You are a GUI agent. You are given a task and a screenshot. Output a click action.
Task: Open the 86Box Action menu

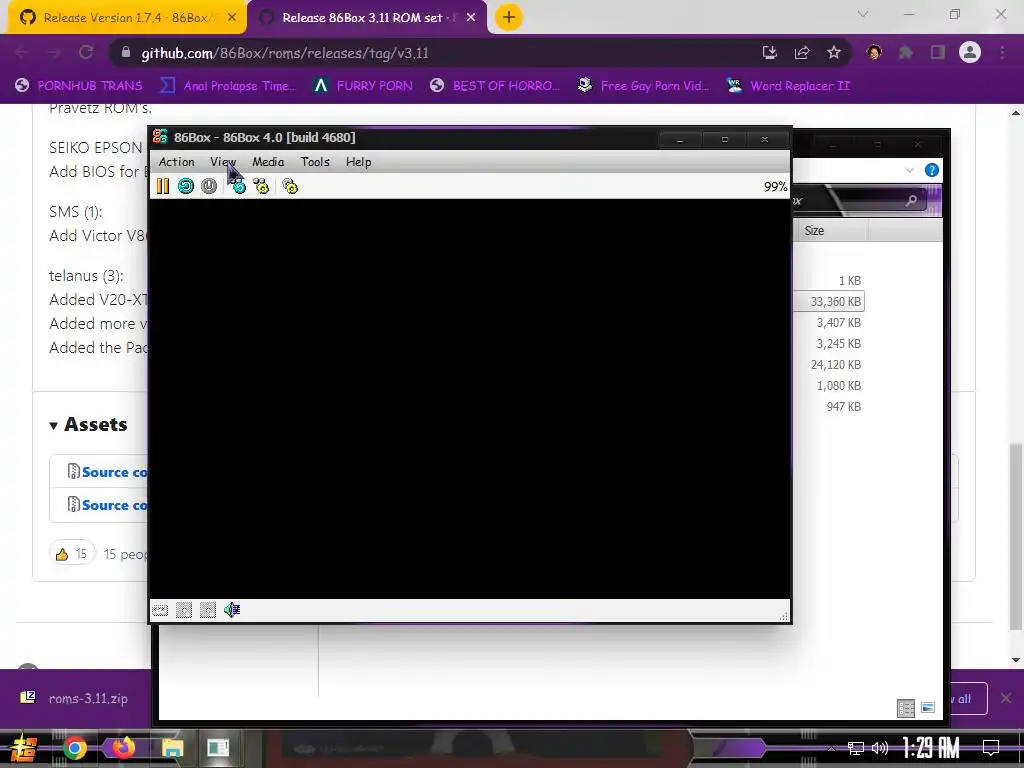176,162
